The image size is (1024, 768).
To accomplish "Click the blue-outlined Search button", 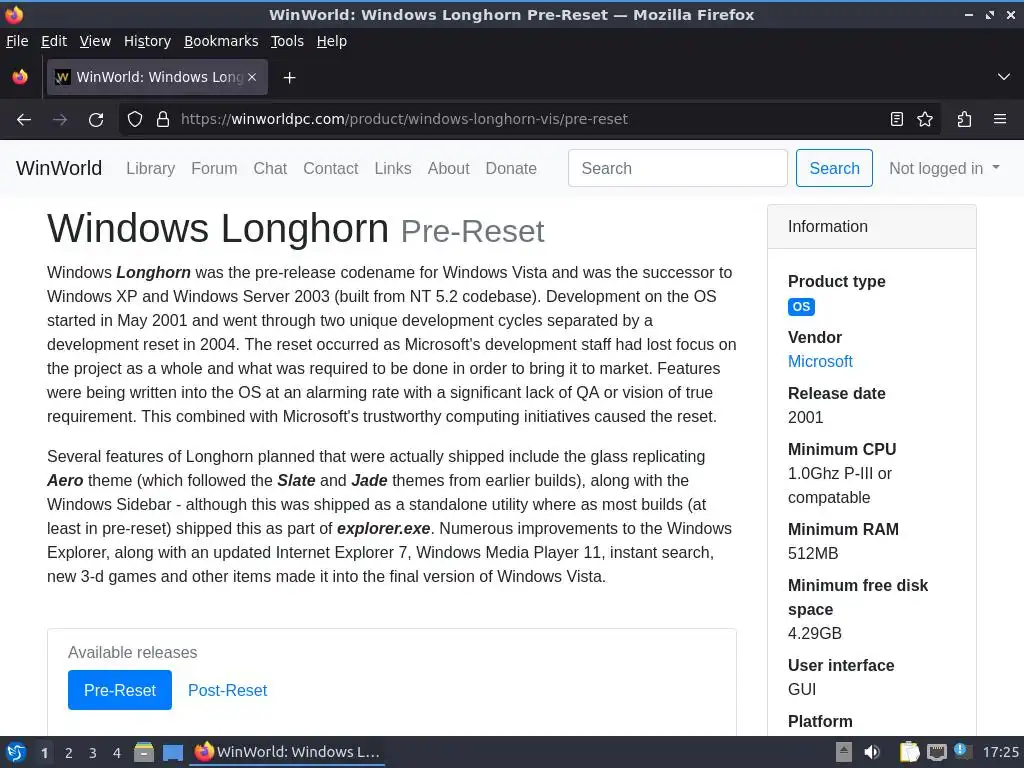I will (834, 168).
